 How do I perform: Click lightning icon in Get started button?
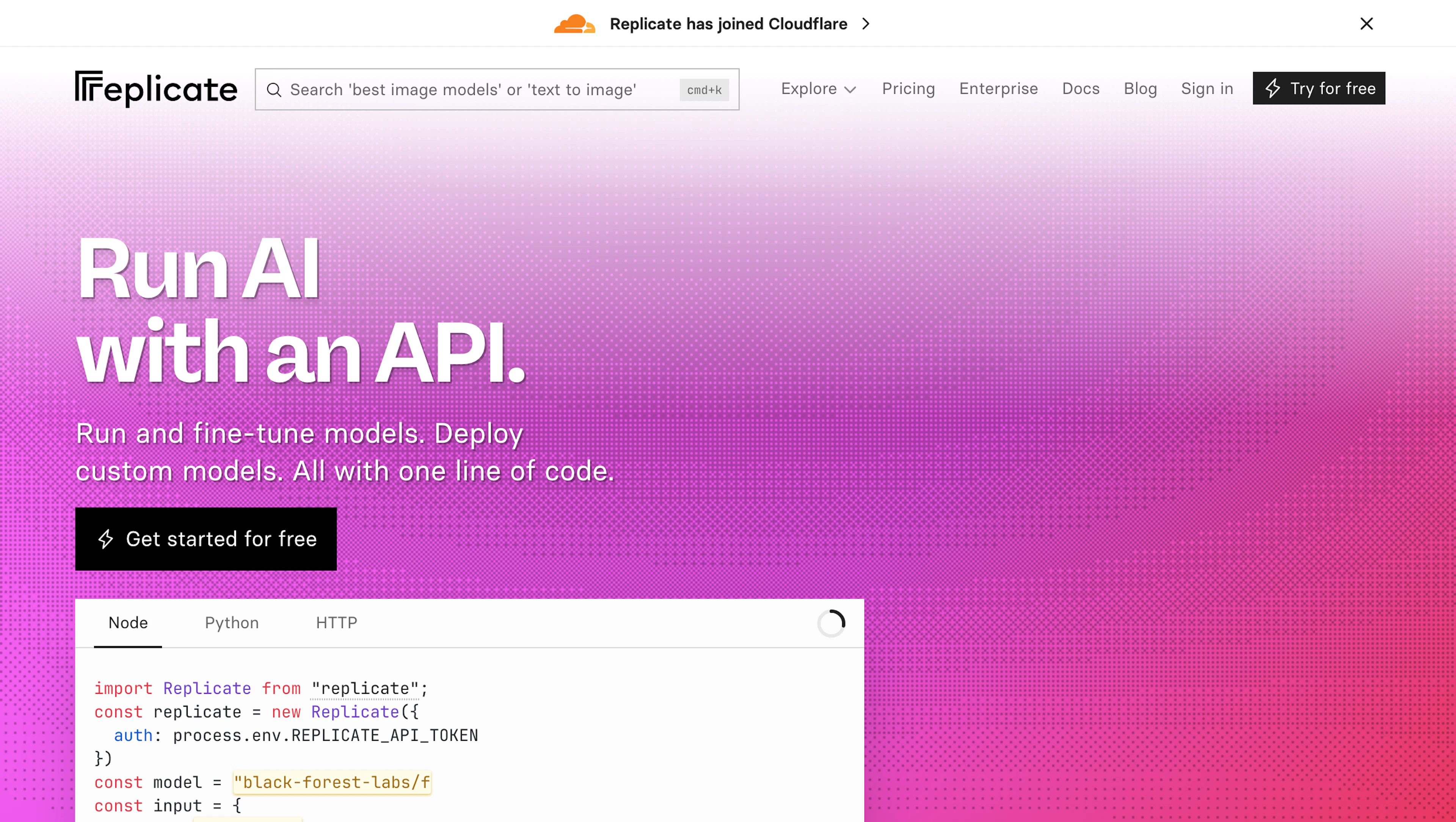[x=106, y=539]
